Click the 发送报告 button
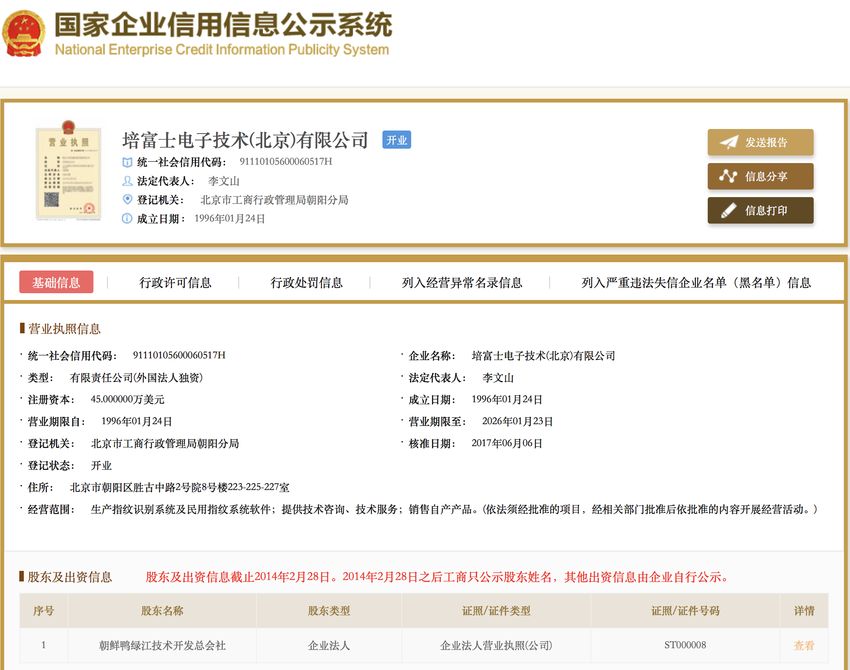Screen dimensions: 850x670 tap(761, 142)
